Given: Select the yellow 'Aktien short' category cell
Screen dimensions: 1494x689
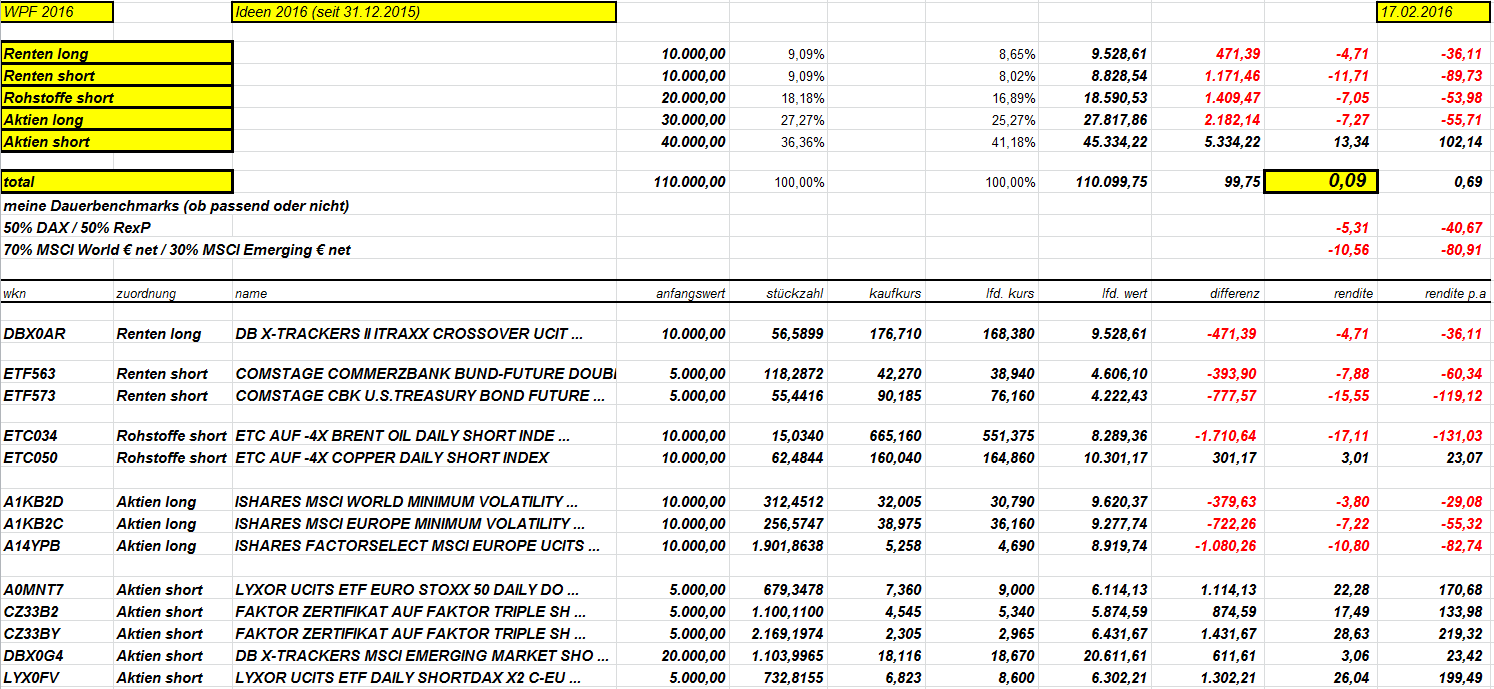Looking at the screenshot, I should (x=116, y=142).
